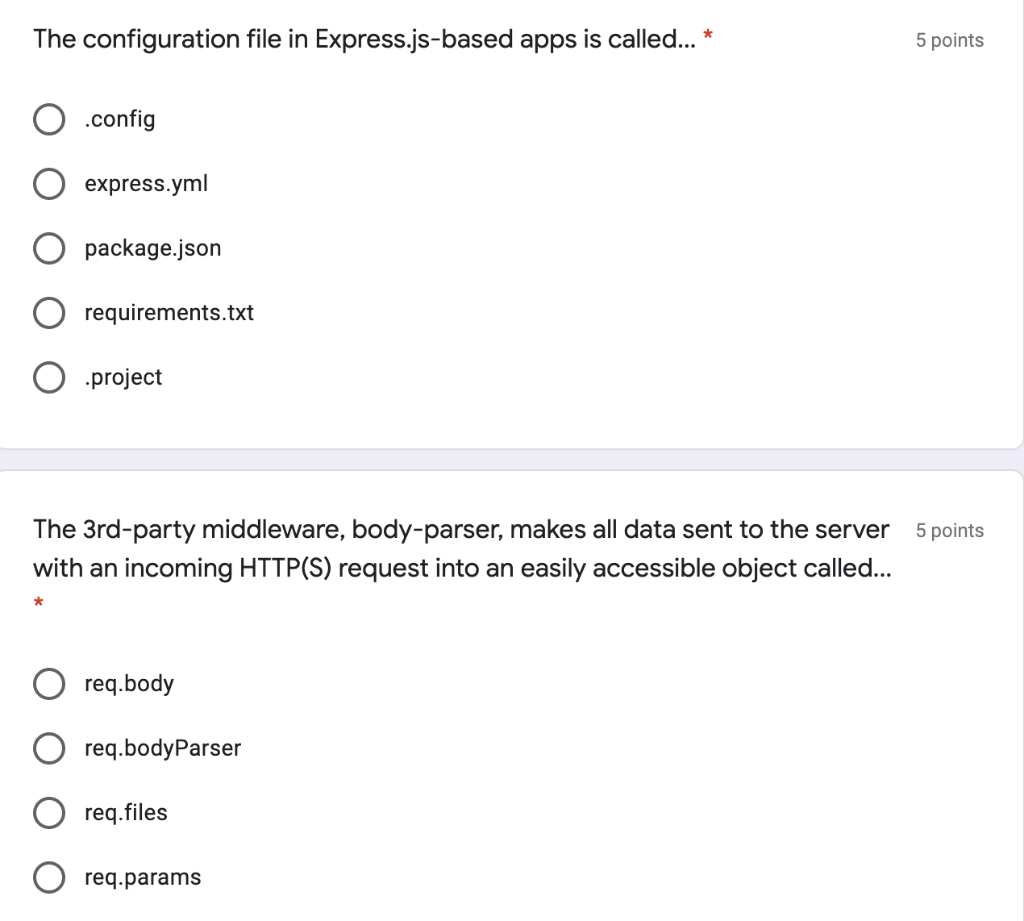Viewport: 1024px width, 921px height.
Task: Select the req.body answer option
Action: coord(49,684)
